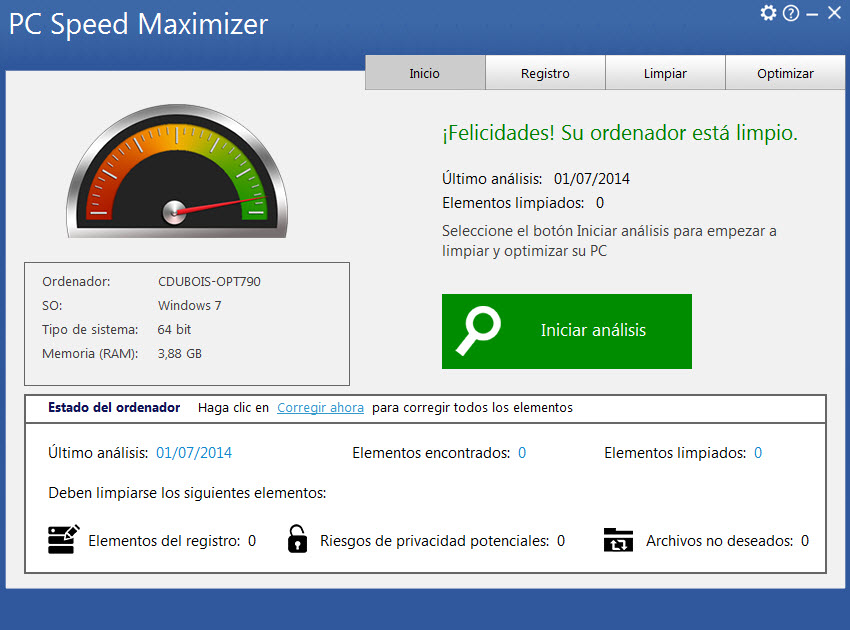Open the help question mark icon
Viewport: 850px width, 630px height.
click(x=791, y=13)
